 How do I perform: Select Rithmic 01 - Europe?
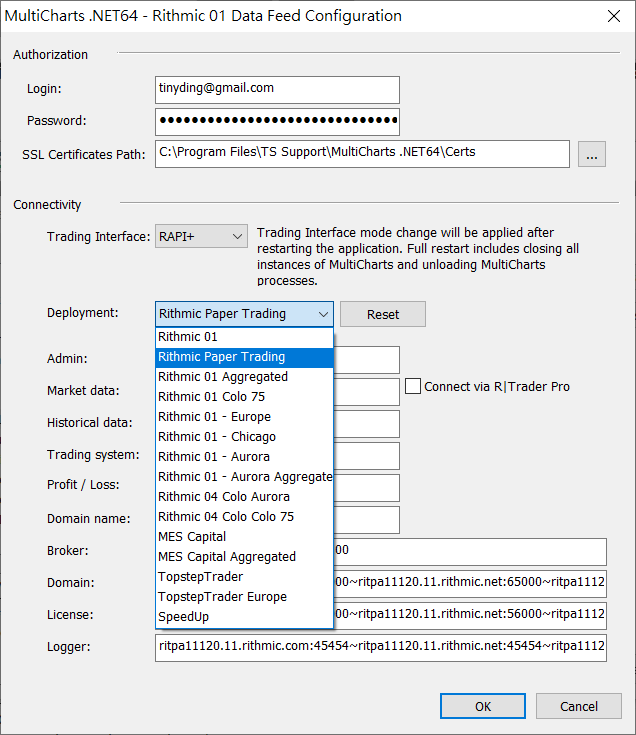click(244, 417)
